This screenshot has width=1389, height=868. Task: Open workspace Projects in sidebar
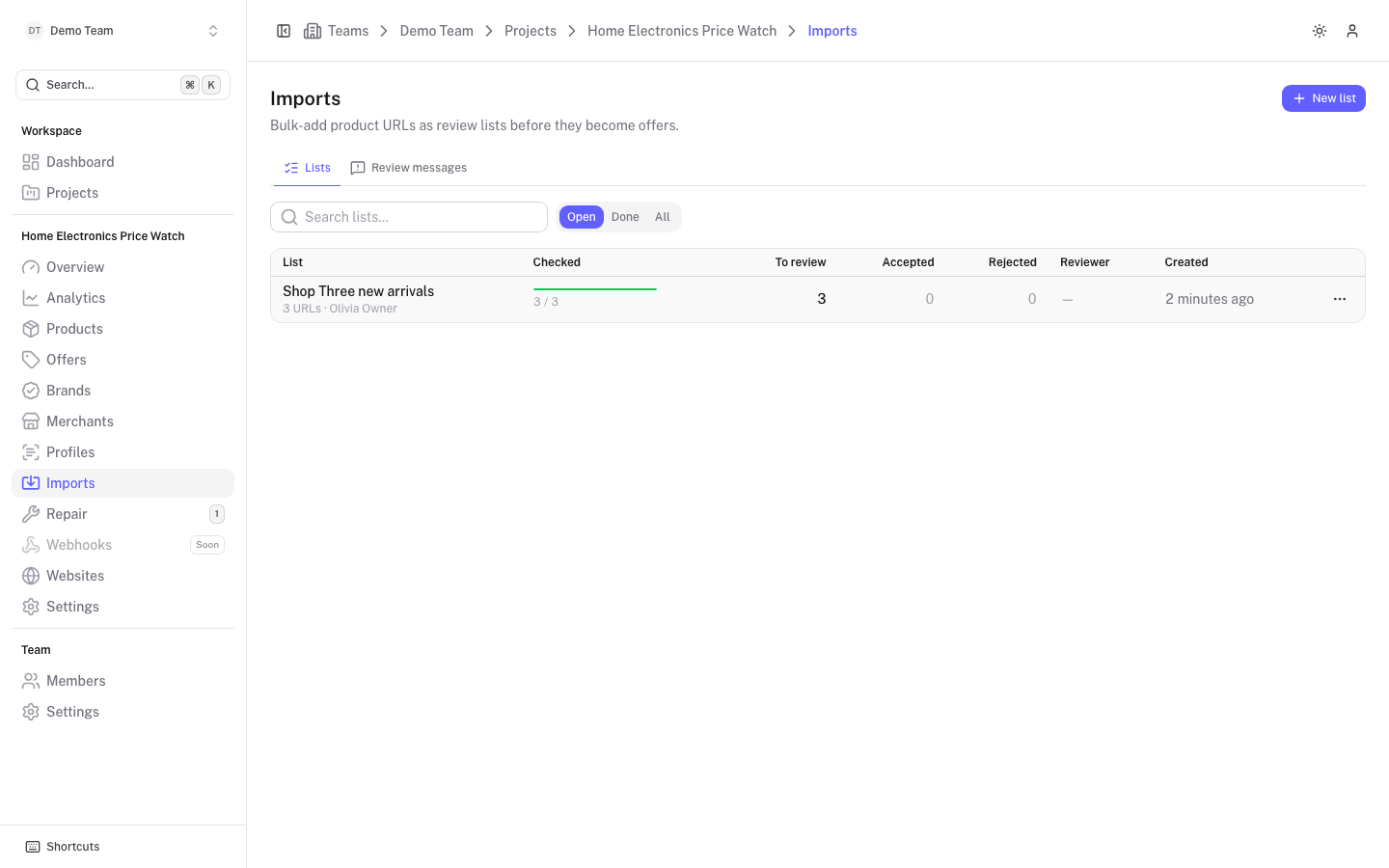tap(123, 193)
